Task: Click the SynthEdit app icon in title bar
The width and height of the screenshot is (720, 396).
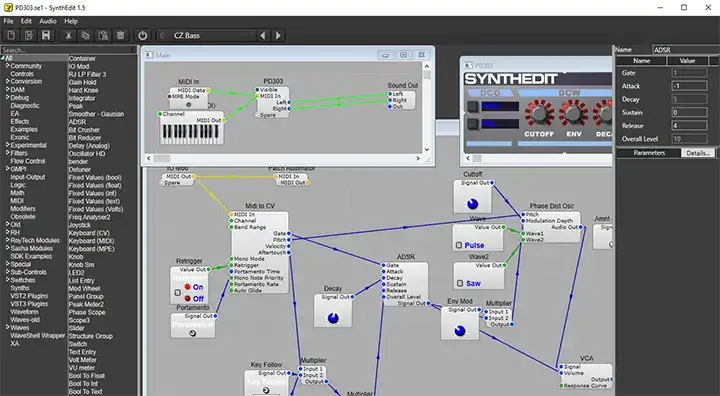Action: (8, 7)
